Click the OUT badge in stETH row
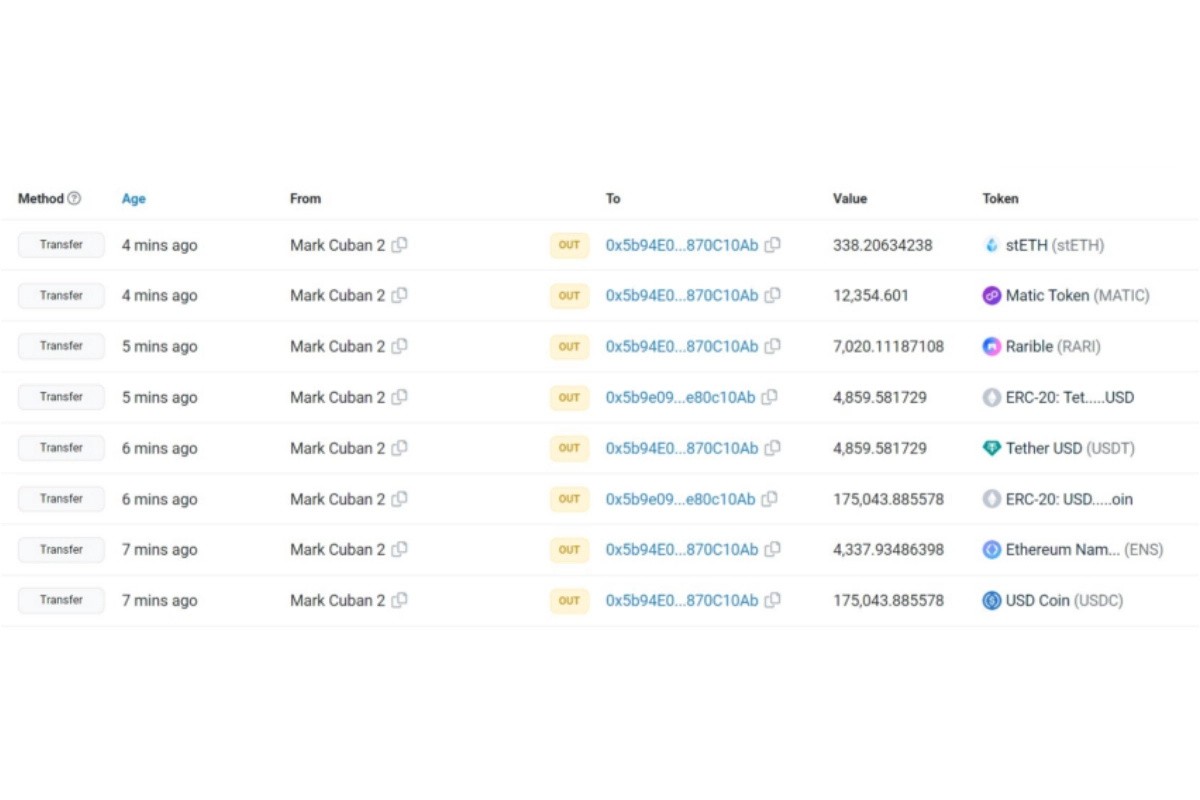This screenshot has height=800, width=1200. (569, 245)
